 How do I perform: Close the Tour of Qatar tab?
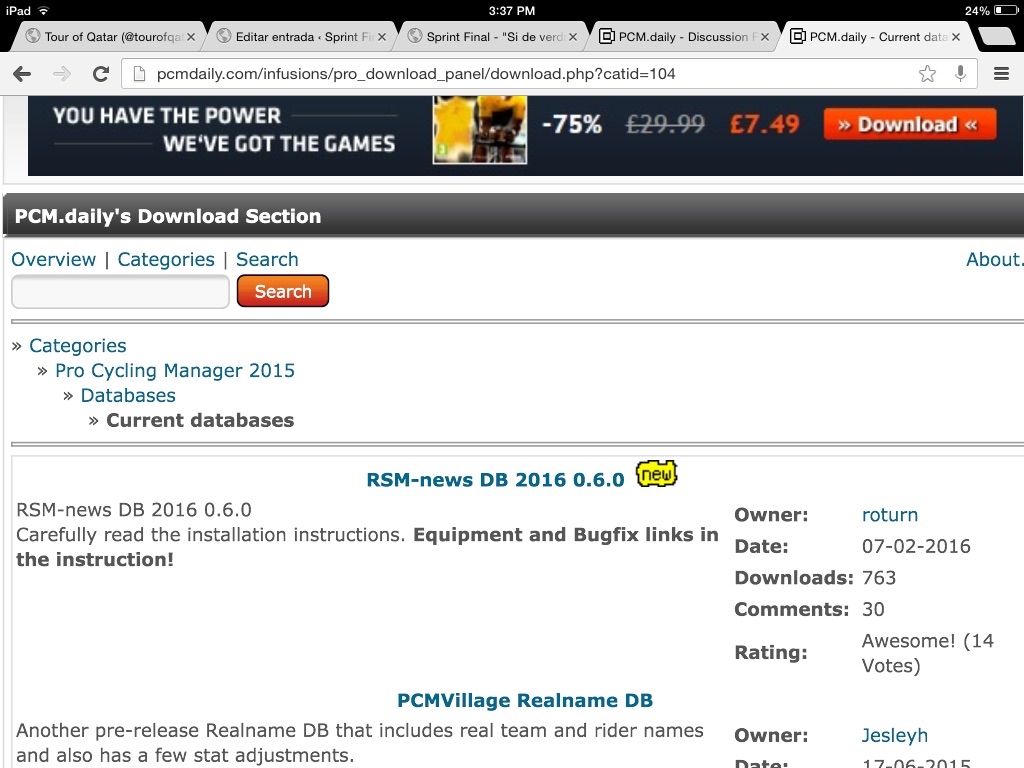point(192,37)
